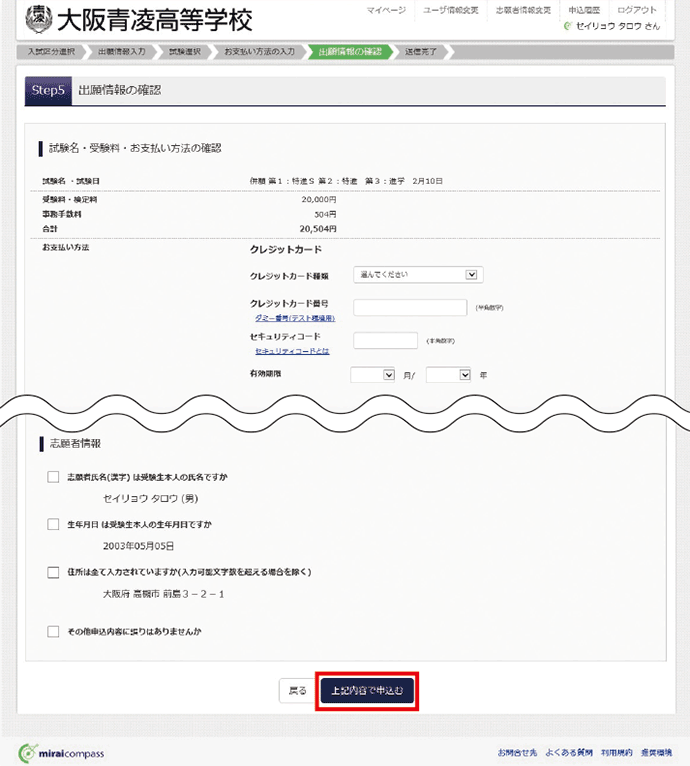690x766 pixels.
Task: Tick the 生年月日 confirmation checkbox
Action: pos(53,524)
